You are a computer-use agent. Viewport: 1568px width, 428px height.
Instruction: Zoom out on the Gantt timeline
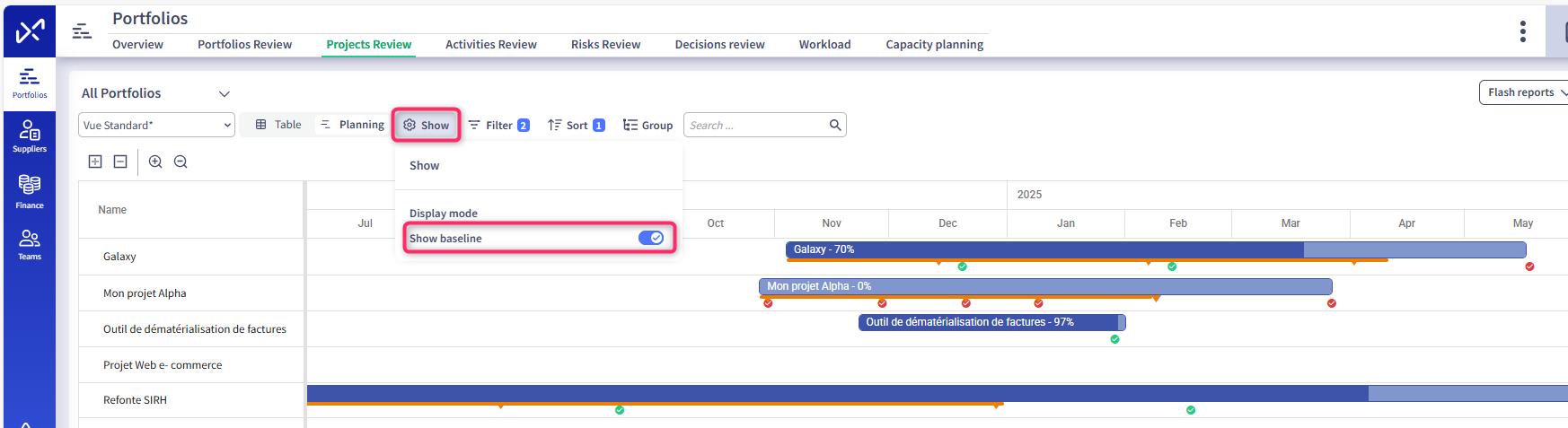181,162
